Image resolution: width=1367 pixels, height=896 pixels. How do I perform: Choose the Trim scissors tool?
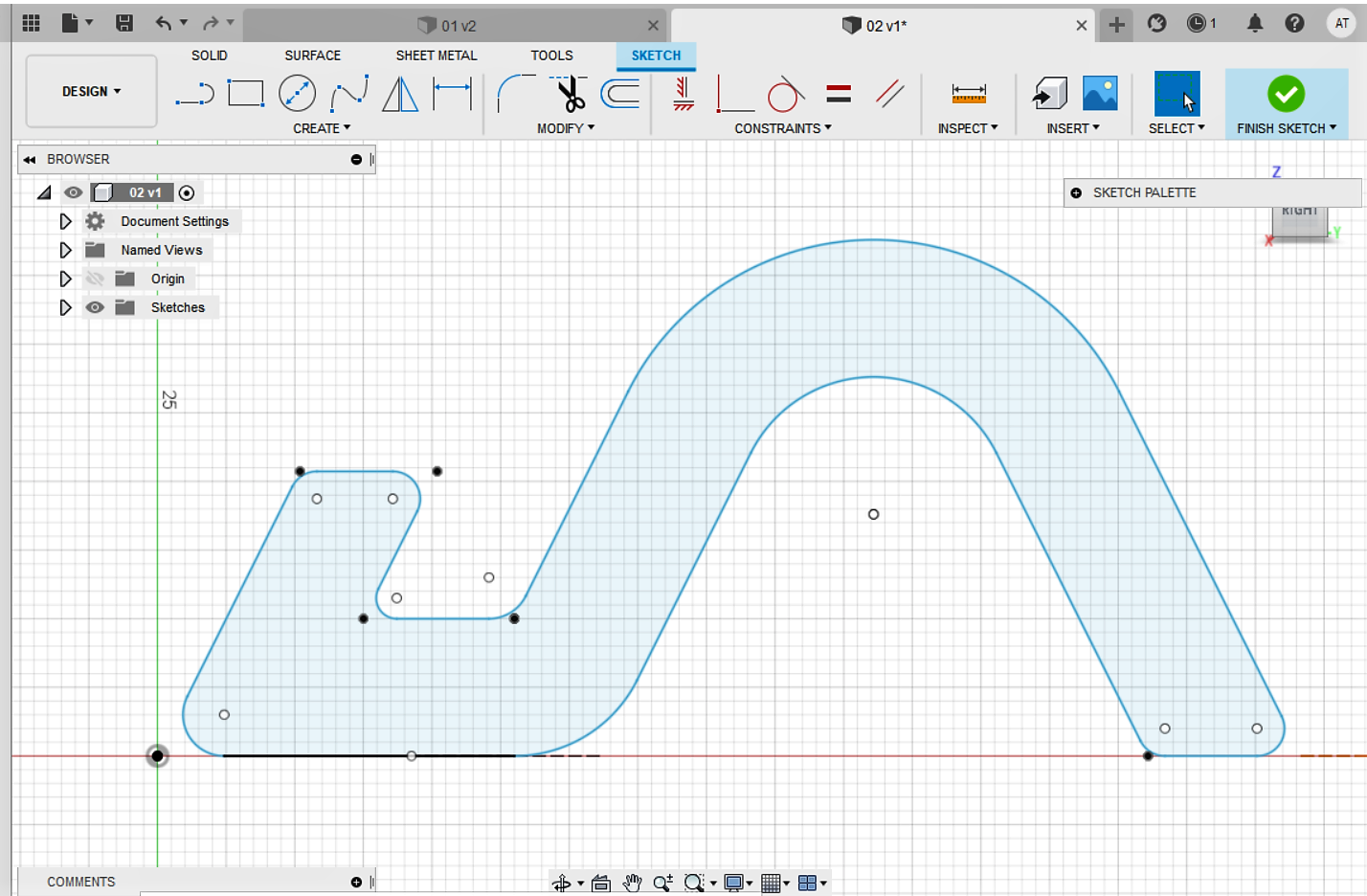571,94
